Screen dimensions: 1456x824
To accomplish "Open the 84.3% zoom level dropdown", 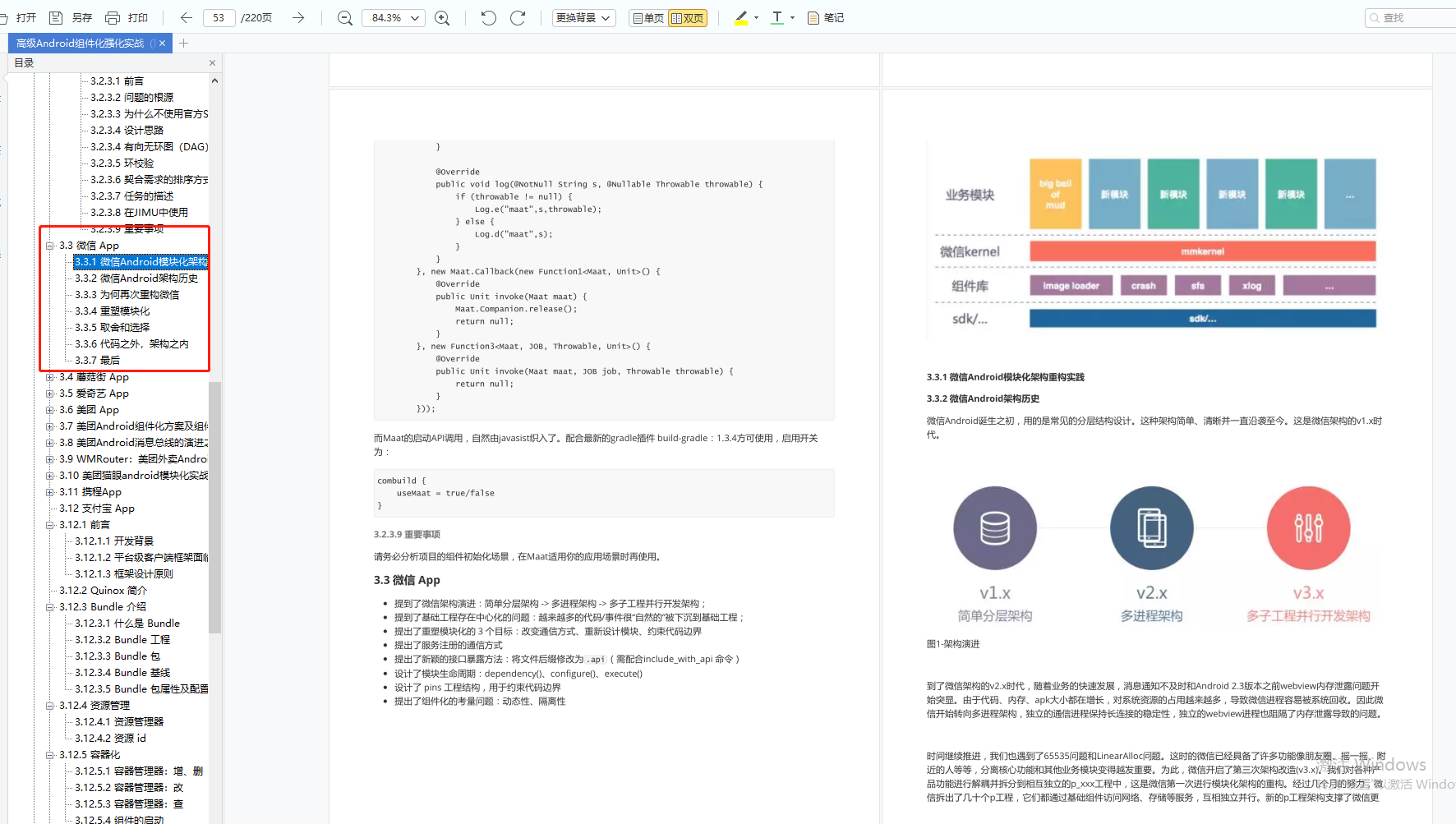I will click(x=394, y=17).
